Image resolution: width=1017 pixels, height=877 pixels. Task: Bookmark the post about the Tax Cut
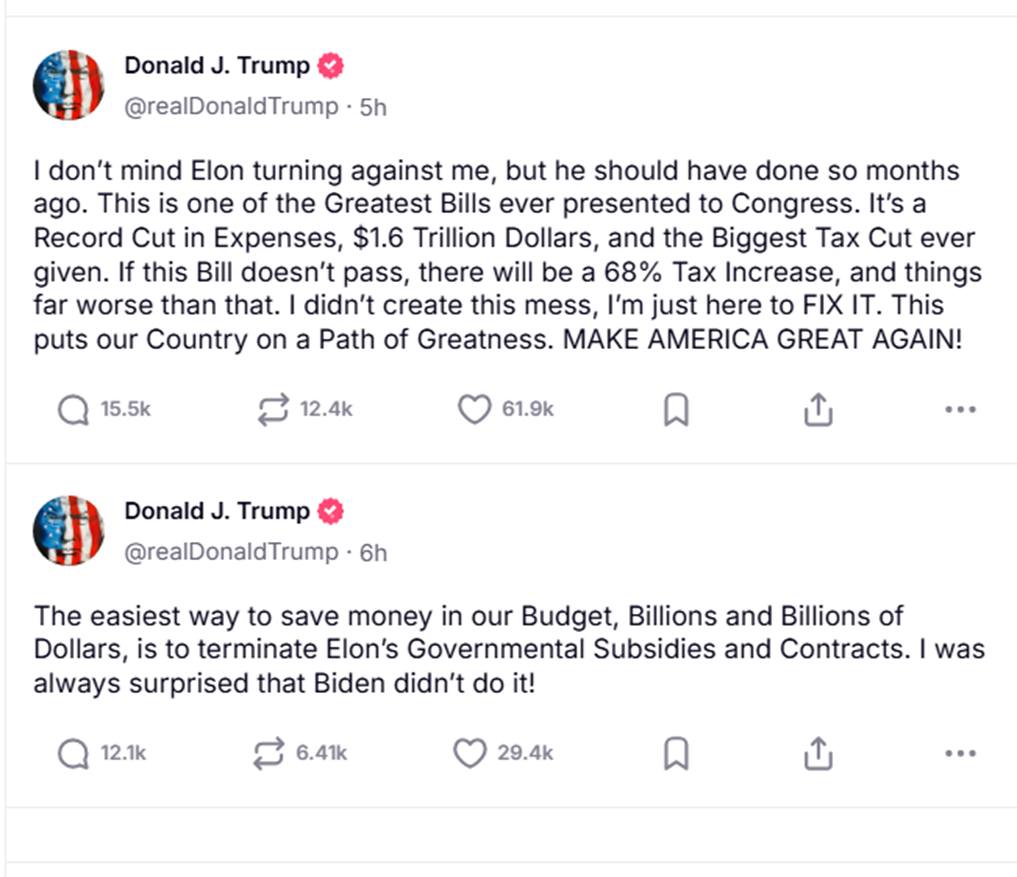click(677, 409)
